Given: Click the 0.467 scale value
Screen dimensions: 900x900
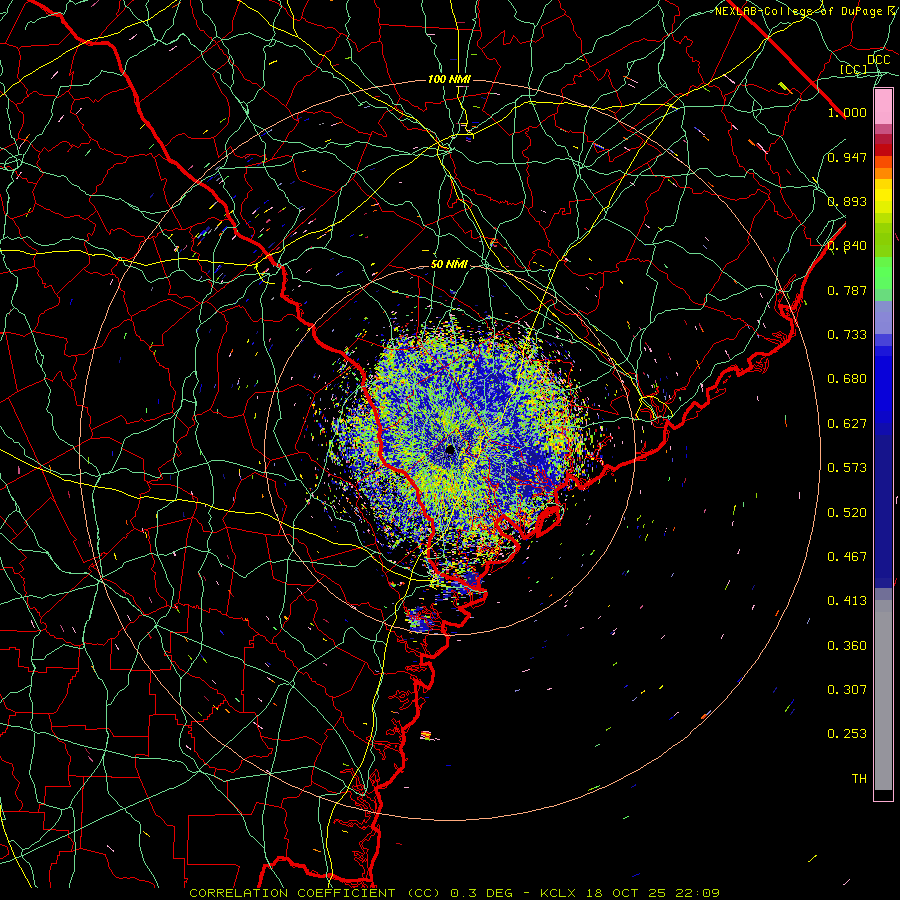Looking at the screenshot, I should (847, 557).
